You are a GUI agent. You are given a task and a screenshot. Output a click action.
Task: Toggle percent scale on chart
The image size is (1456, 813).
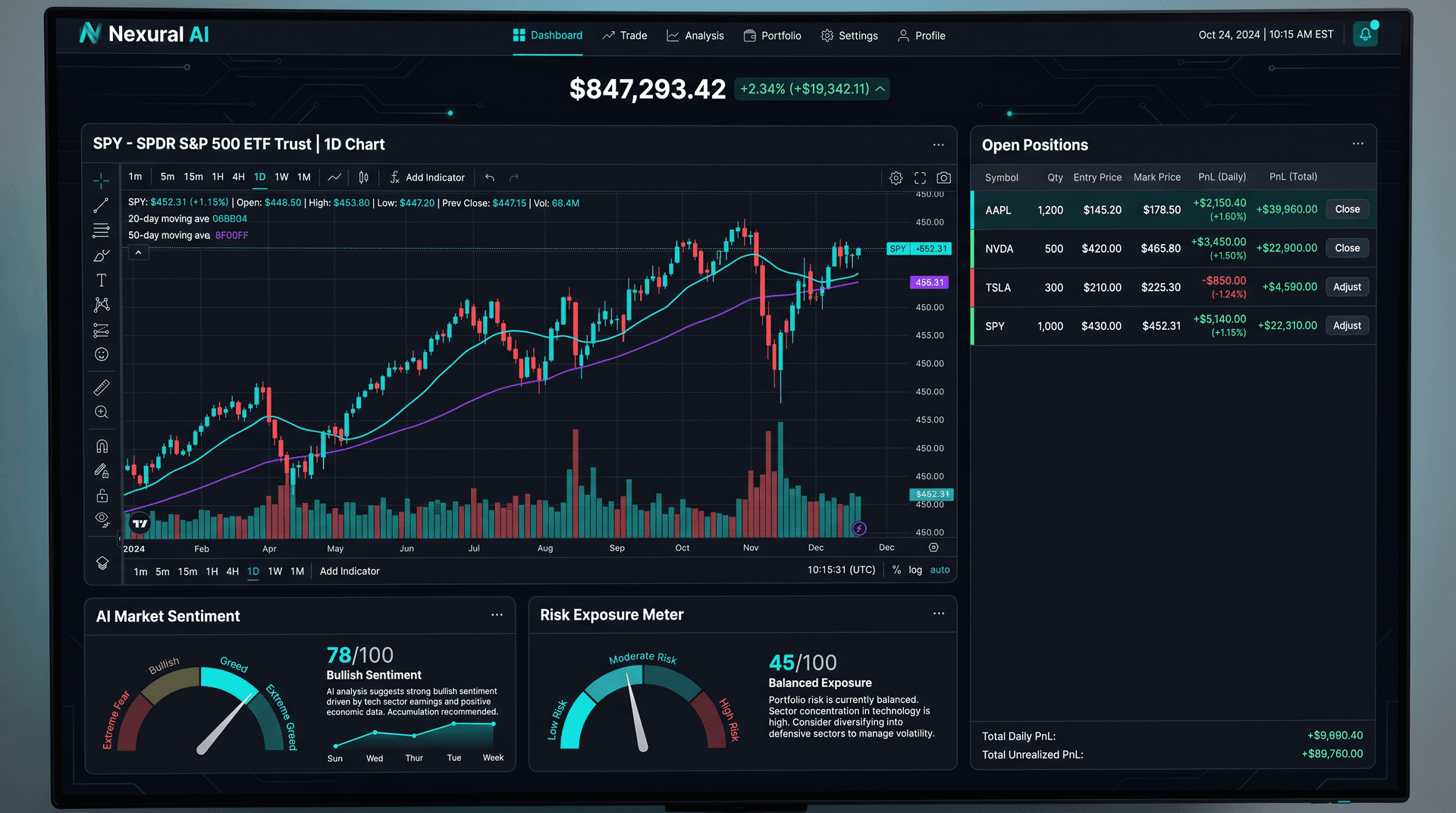[x=896, y=570]
